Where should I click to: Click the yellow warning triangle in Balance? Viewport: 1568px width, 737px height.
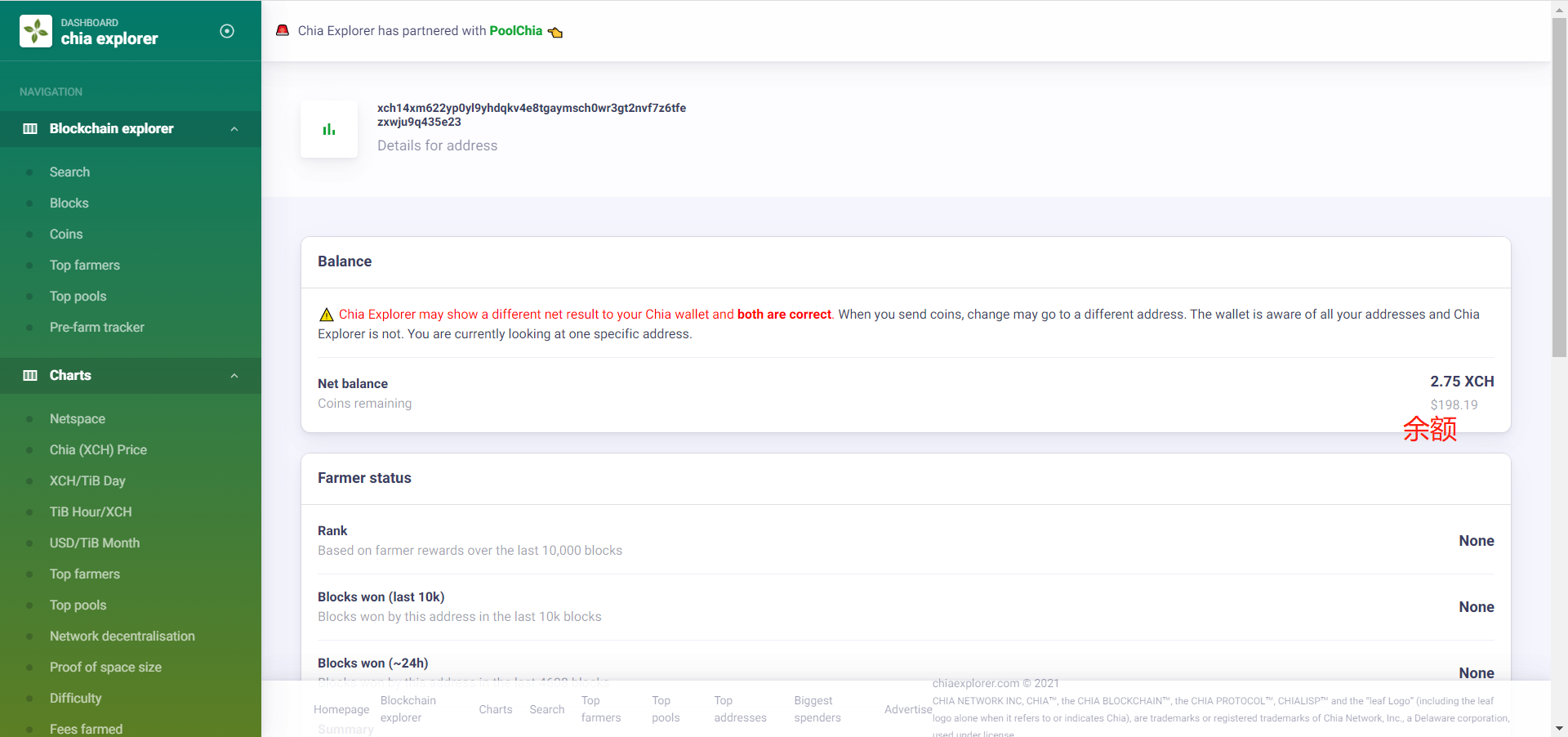[326, 315]
